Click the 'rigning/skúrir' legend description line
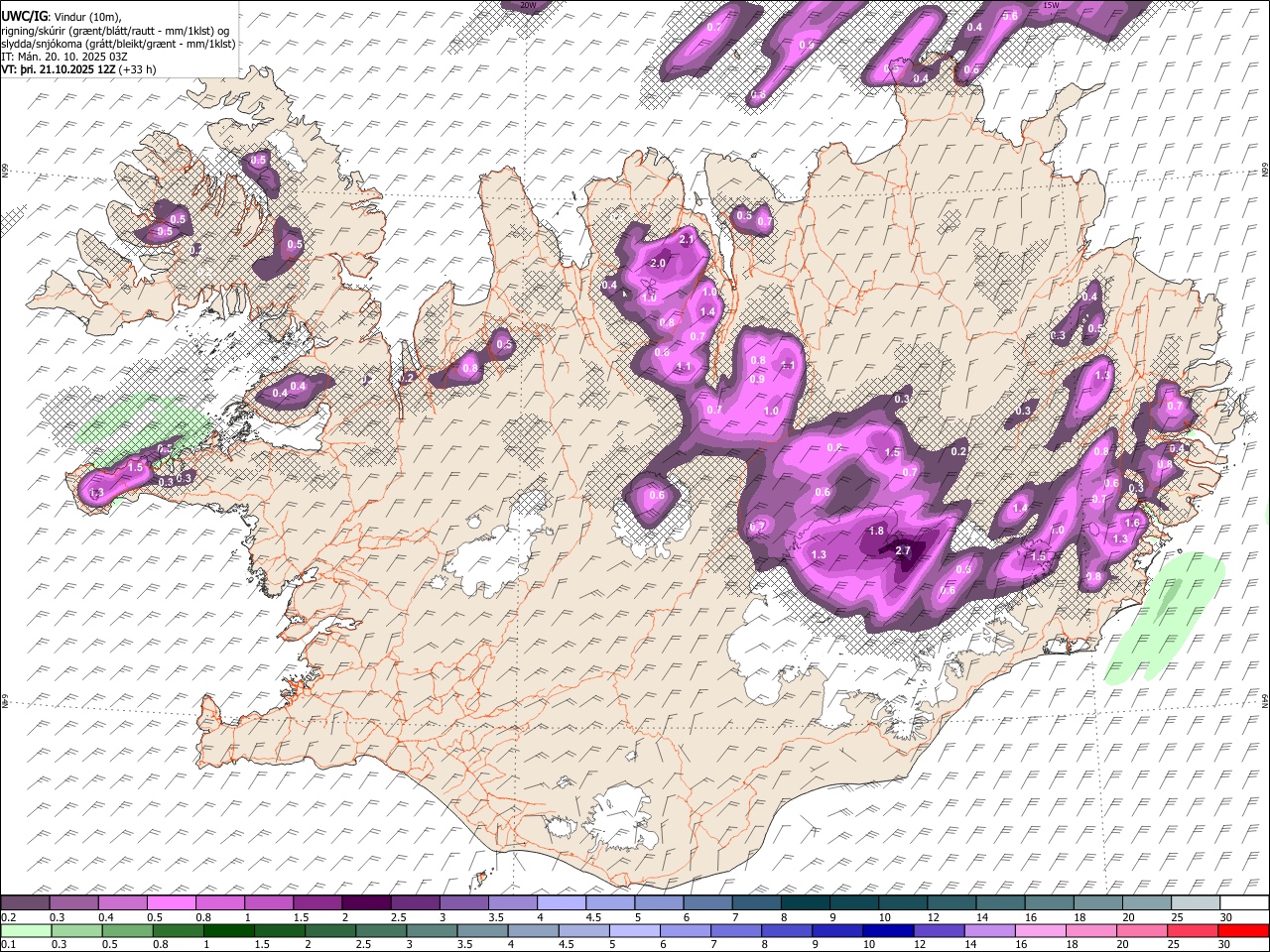1270x952 pixels. point(116,30)
